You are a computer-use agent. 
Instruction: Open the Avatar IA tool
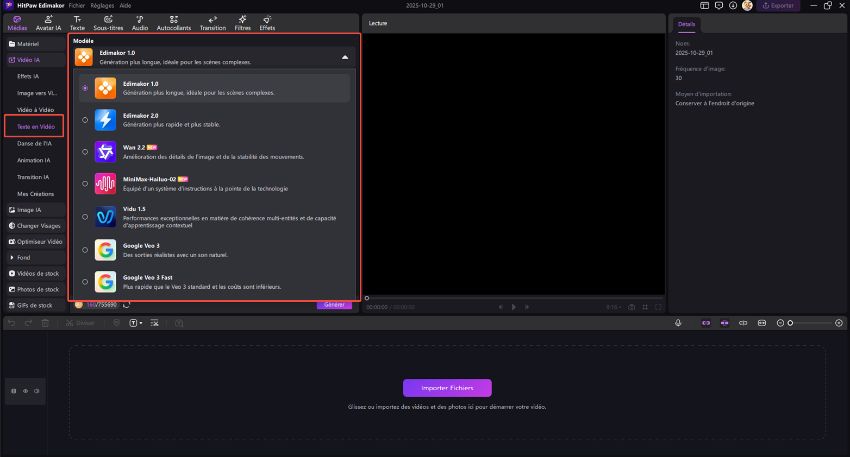click(48, 23)
